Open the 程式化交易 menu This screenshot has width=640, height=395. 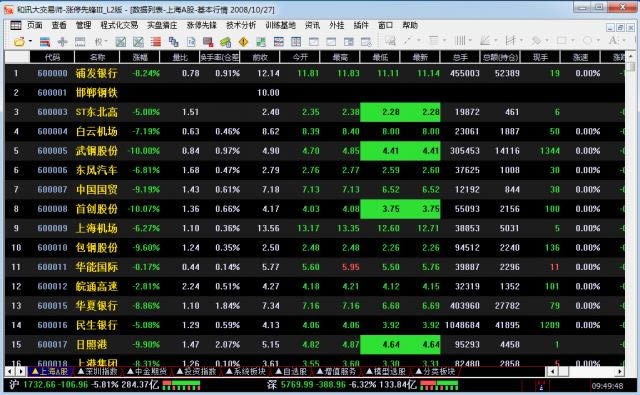pyautogui.click(x=119, y=25)
